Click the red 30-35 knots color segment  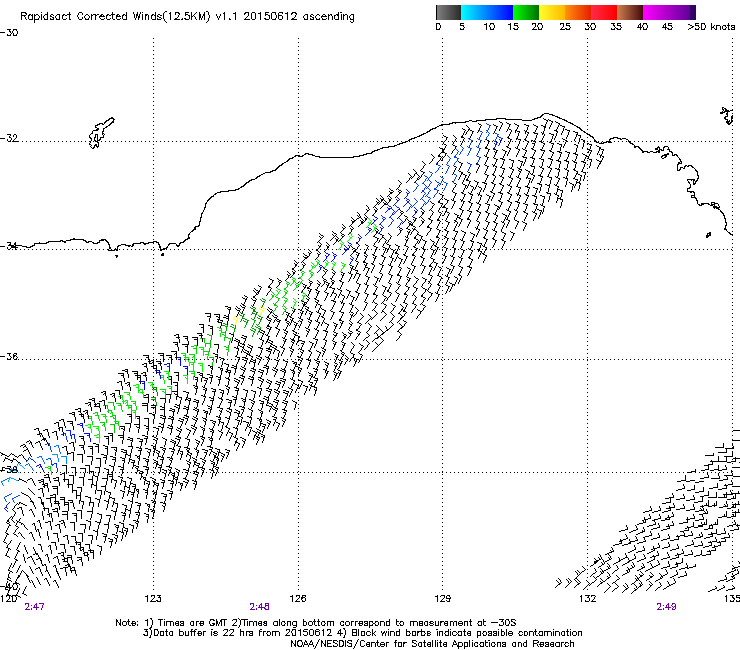604,12
